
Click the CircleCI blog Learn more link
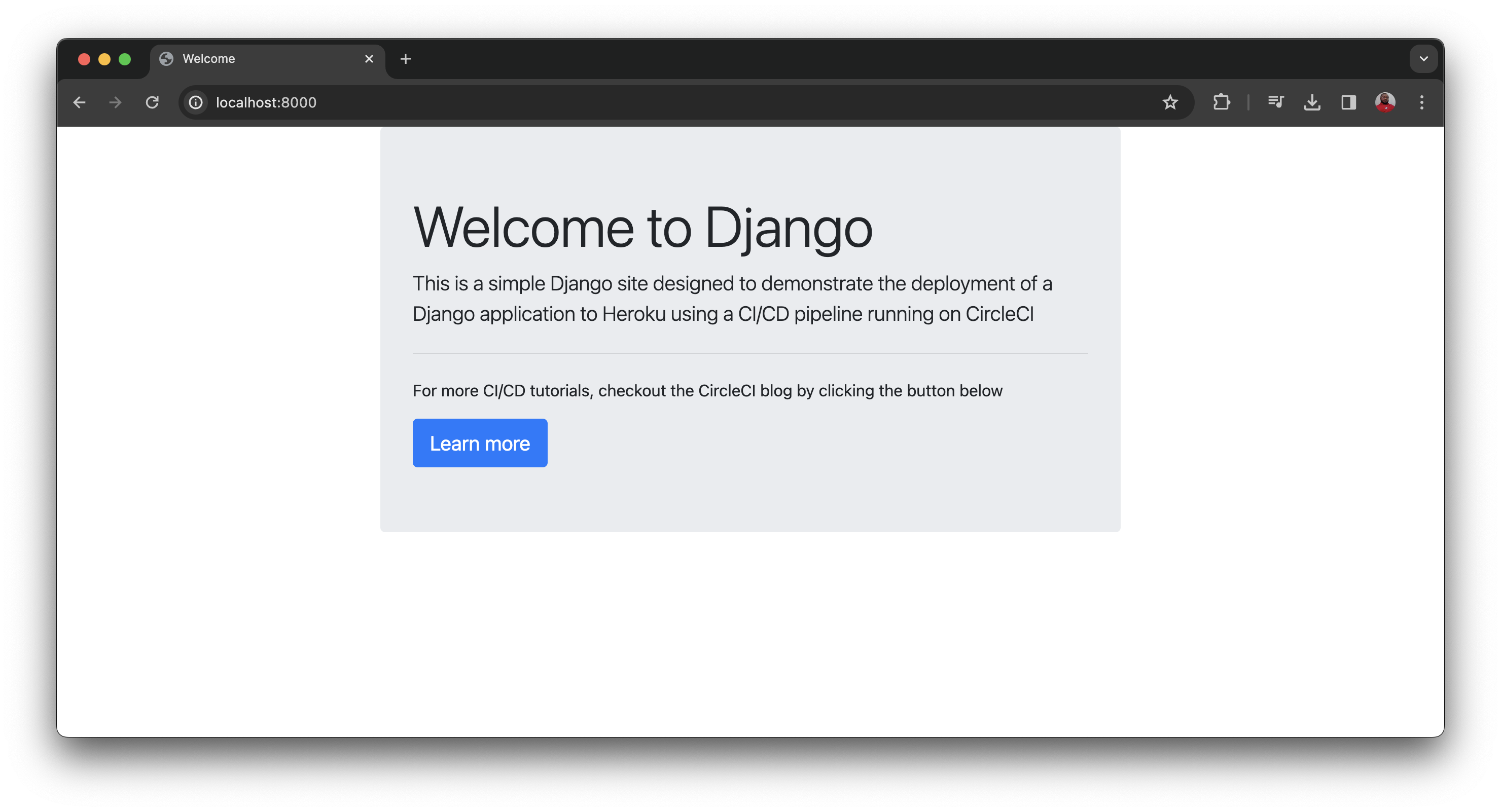click(480, 442)
